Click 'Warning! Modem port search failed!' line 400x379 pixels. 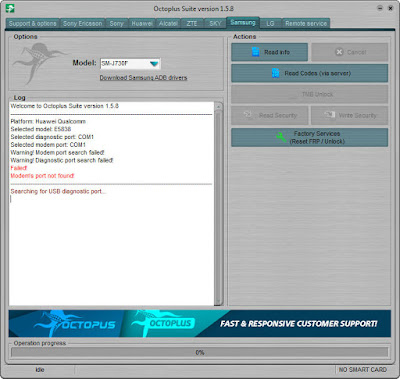pos(57,152)
